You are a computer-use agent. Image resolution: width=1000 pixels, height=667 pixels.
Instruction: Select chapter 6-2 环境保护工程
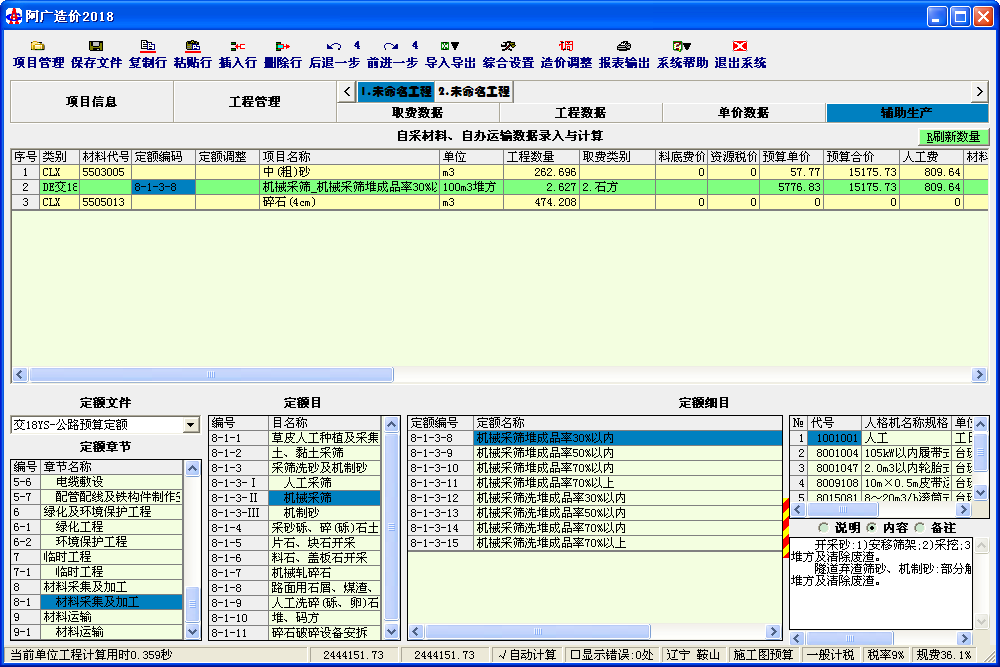pos(98,542)
